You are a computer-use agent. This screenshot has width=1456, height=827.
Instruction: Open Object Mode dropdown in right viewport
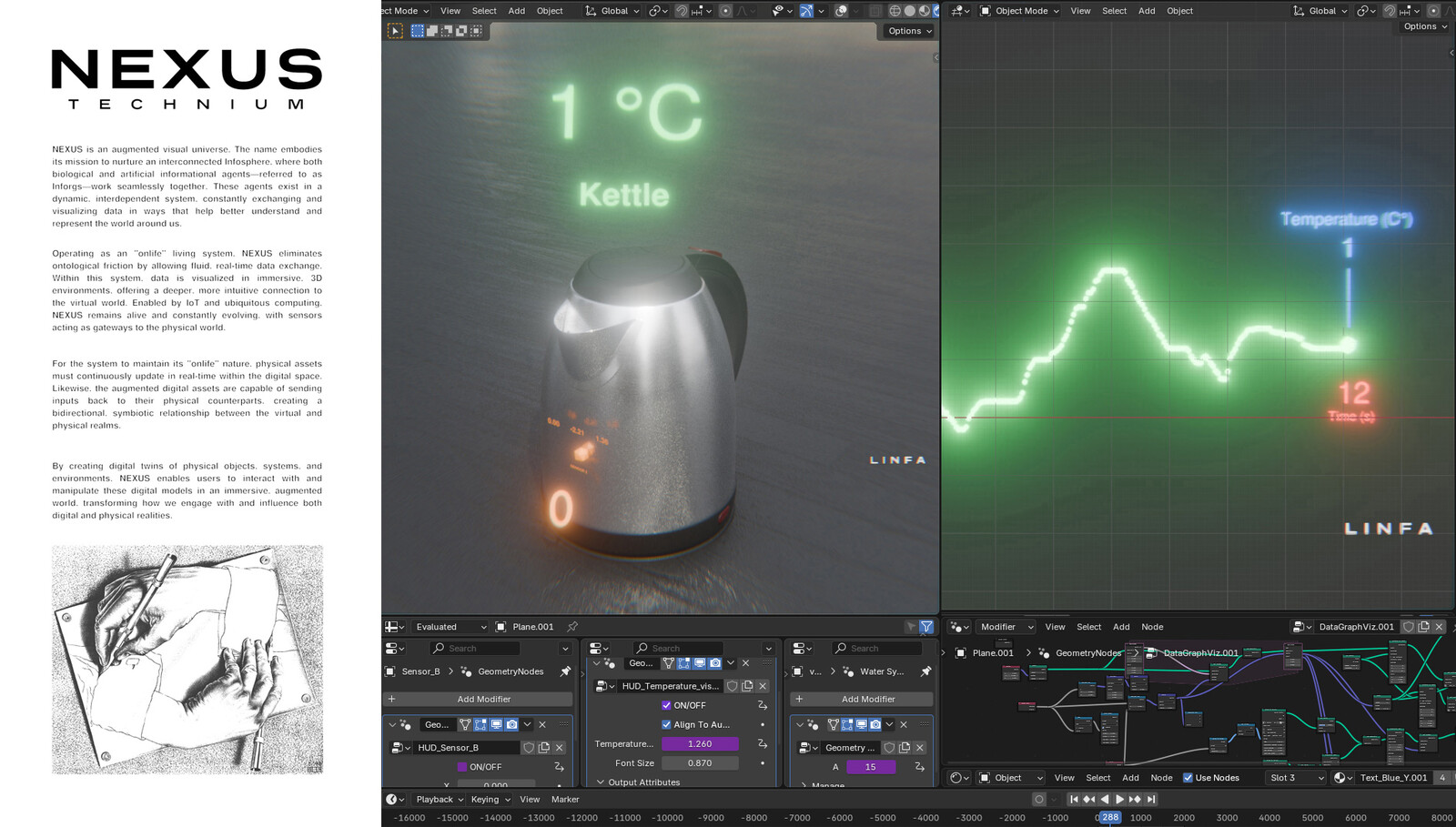click(x=1020, y=11)
